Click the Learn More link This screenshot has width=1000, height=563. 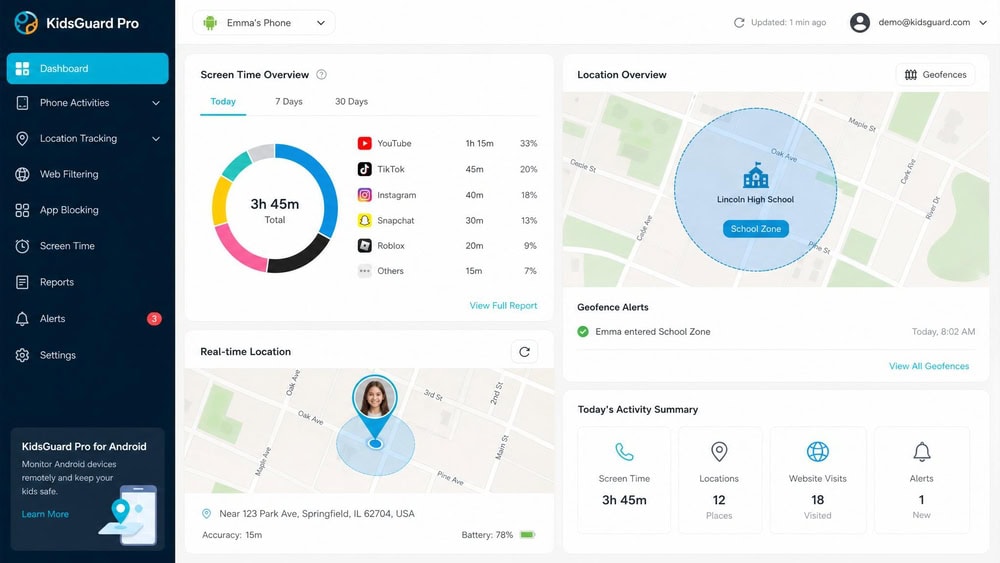pyautogui.click(x=45, y=514)
